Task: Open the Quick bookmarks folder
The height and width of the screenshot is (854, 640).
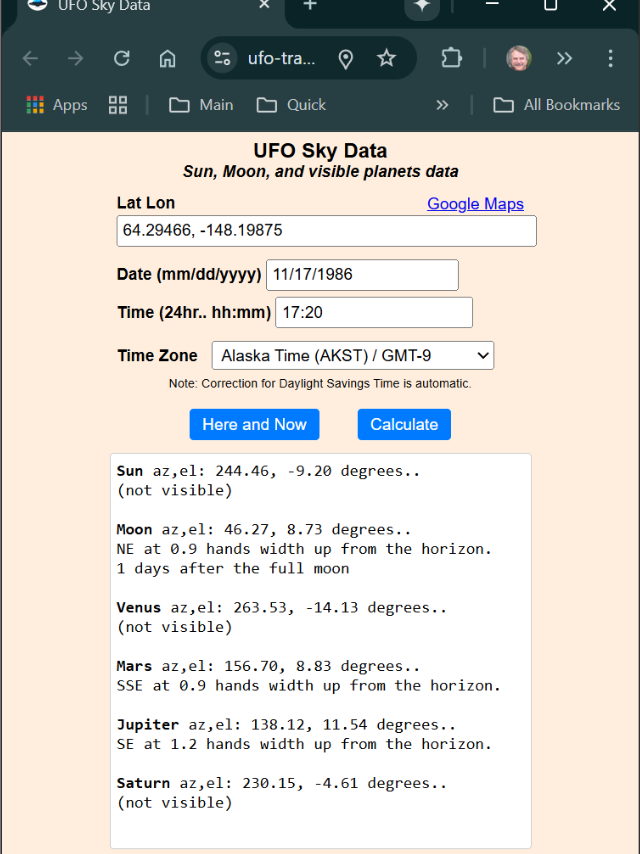Action: (291, 105)
